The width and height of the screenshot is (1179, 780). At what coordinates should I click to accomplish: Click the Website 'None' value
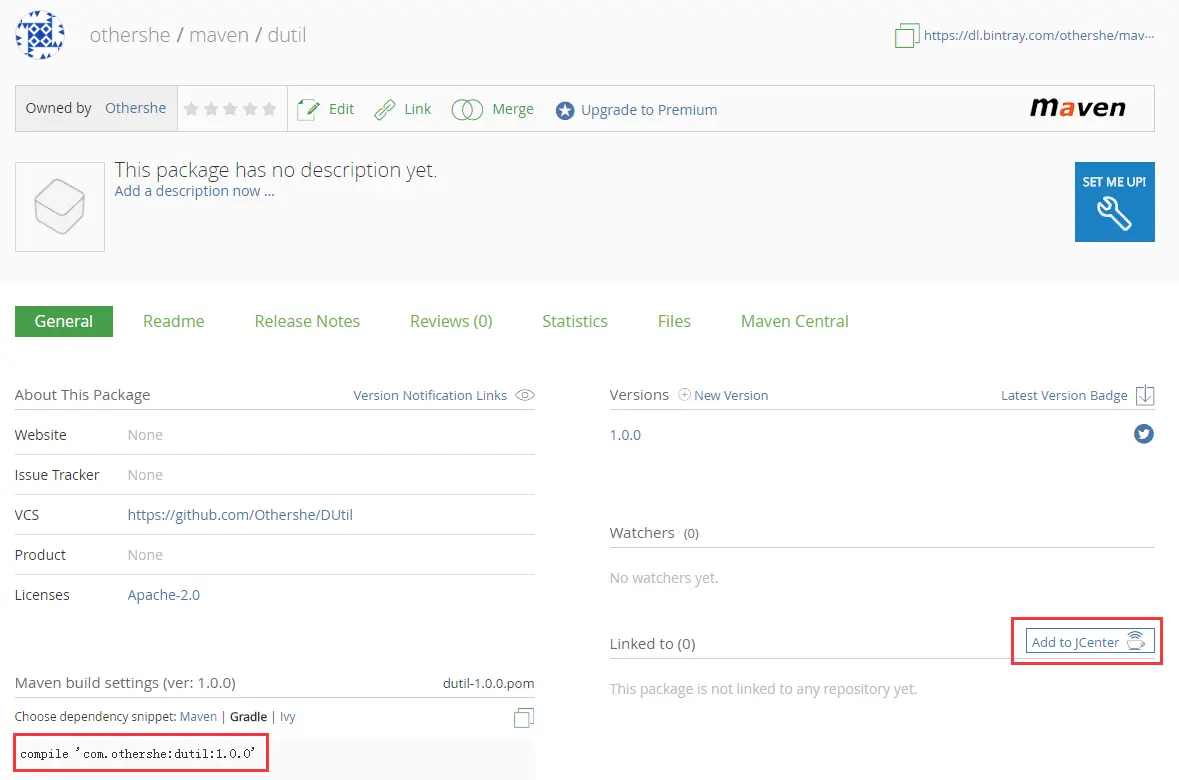pos(145,435)
